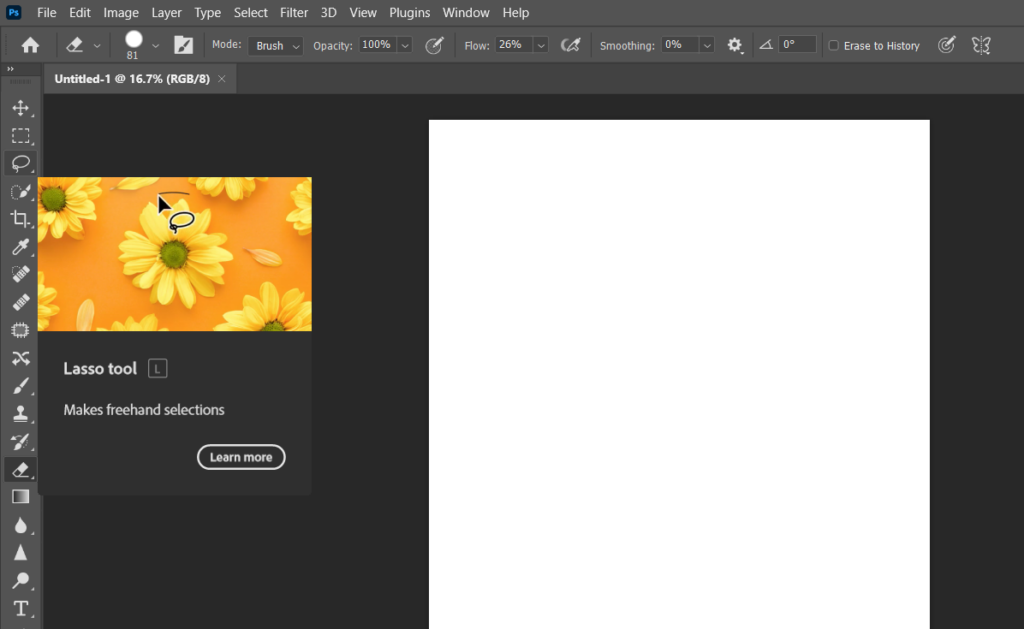The height and width of the screenshot is (629, 1024).
Task: Toggle pressure for opacity
Action: (434, 45)
